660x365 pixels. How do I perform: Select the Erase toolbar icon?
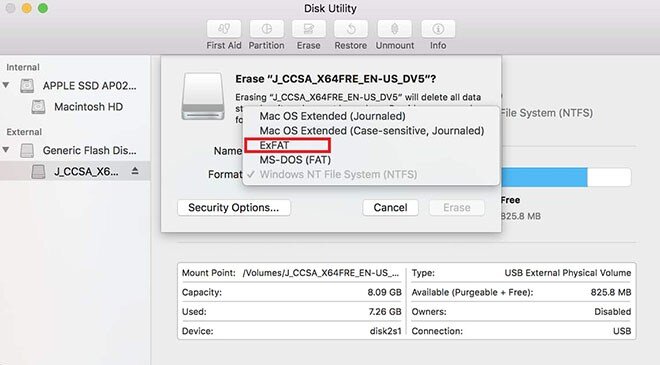[309, 29]
